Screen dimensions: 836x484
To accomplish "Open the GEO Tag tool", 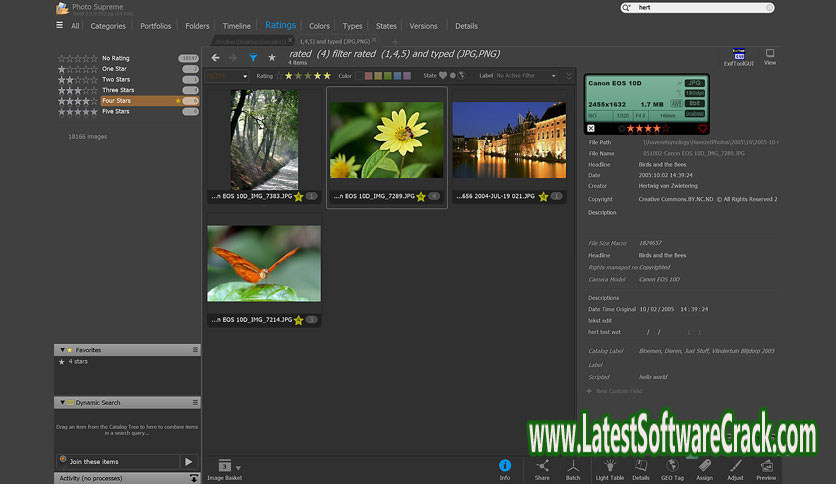I will pos(672,467).
